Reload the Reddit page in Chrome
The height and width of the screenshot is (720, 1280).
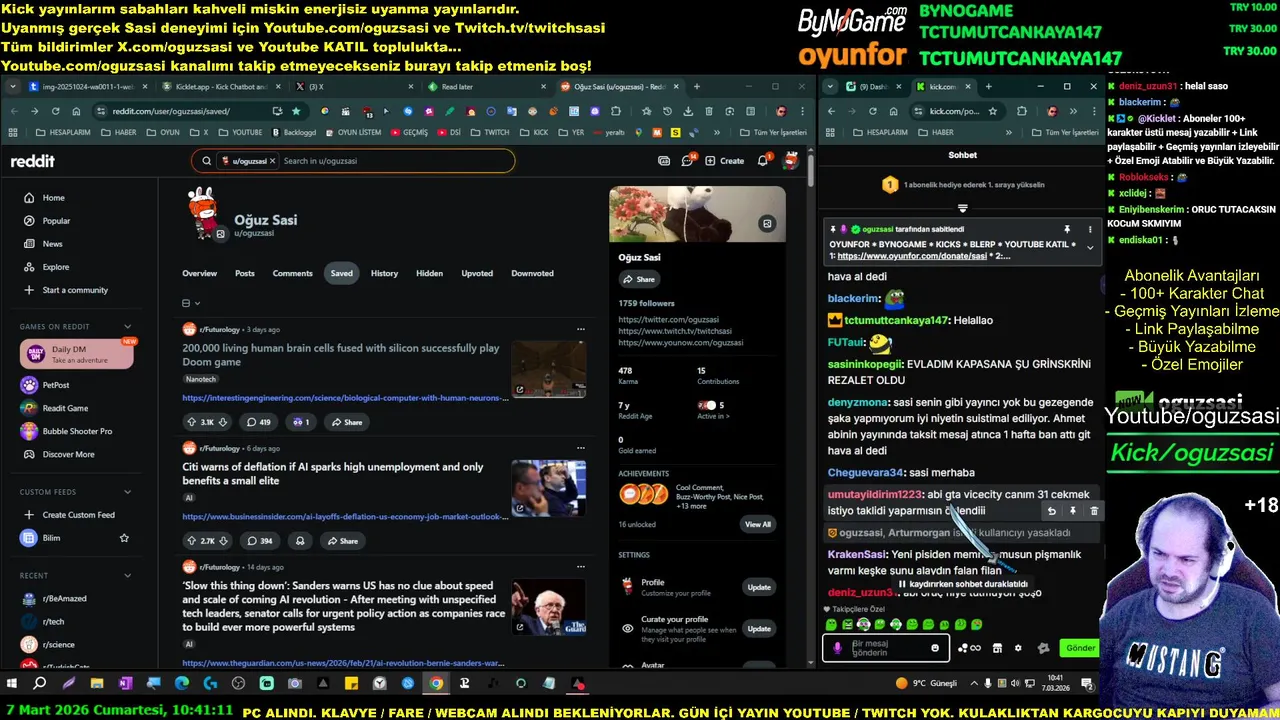pyautogui.click(x=55, y=111)
